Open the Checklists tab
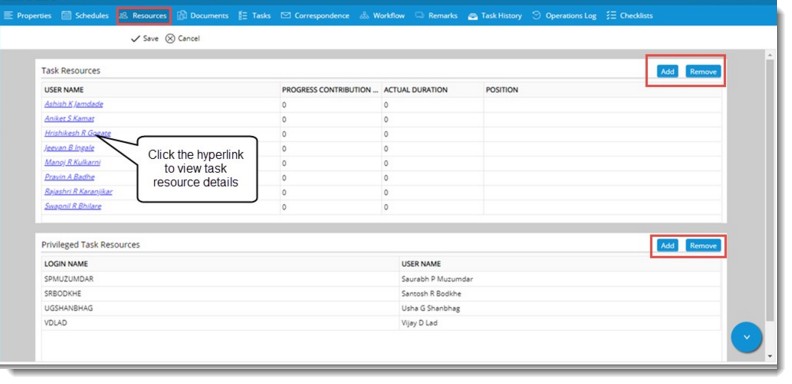This screenshot has width=792, height=384. pyautogui.click(x=630, y=16)
